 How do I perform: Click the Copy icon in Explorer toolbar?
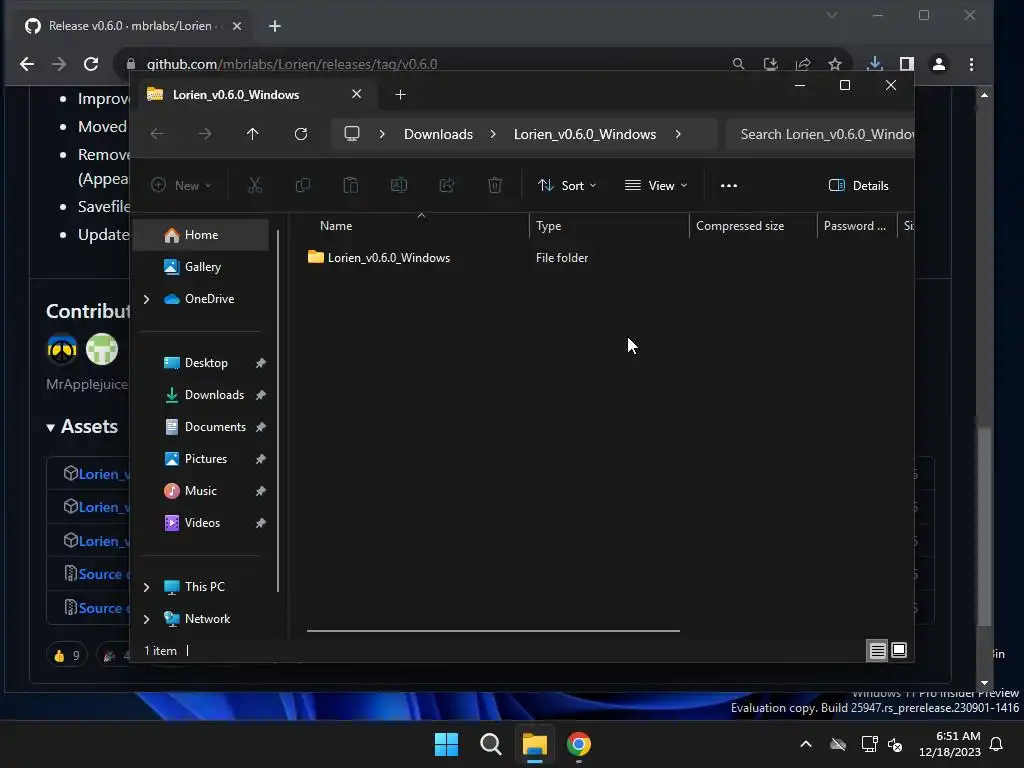[302, 185]
